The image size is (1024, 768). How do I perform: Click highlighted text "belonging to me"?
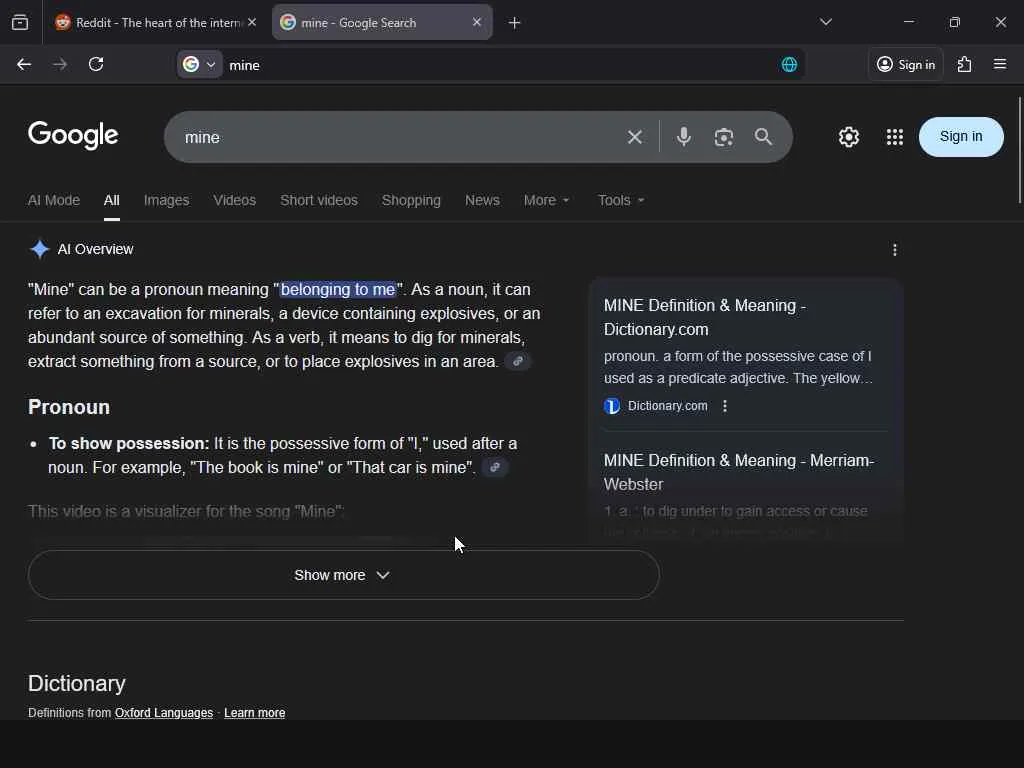[338, 289]
